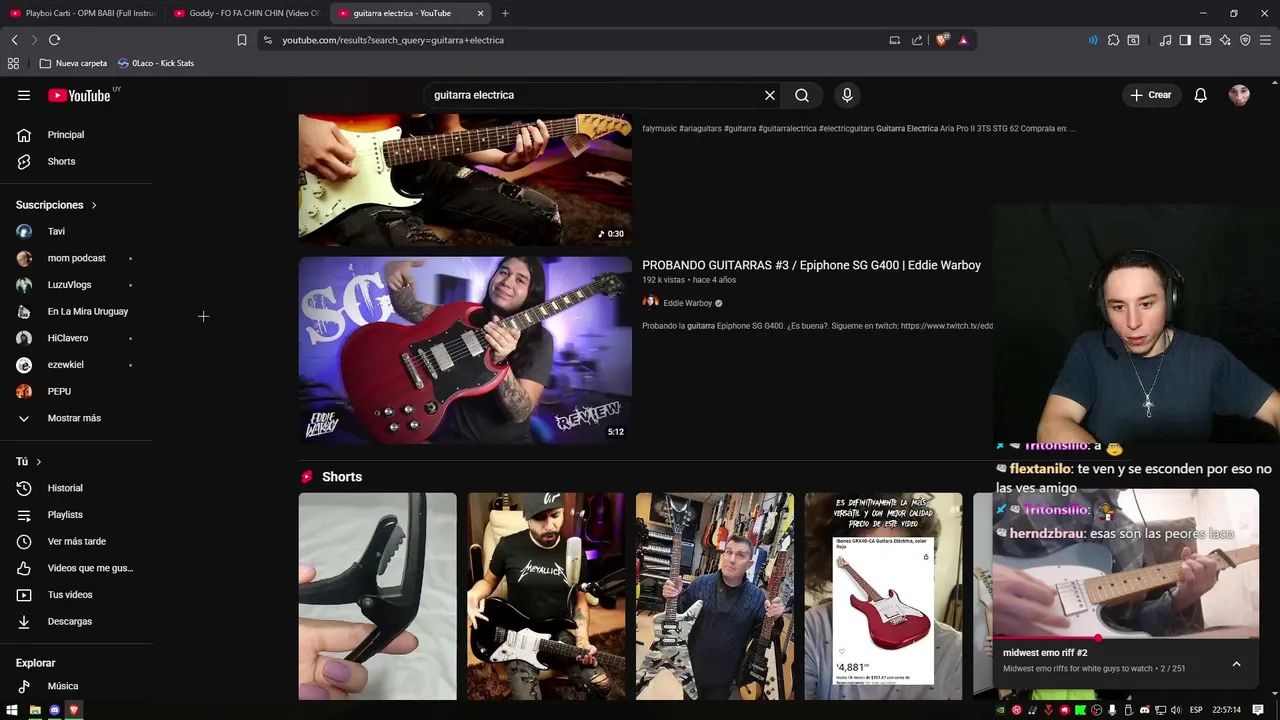Open the notifications bell
The image size is (1280, 720).
1200,95
